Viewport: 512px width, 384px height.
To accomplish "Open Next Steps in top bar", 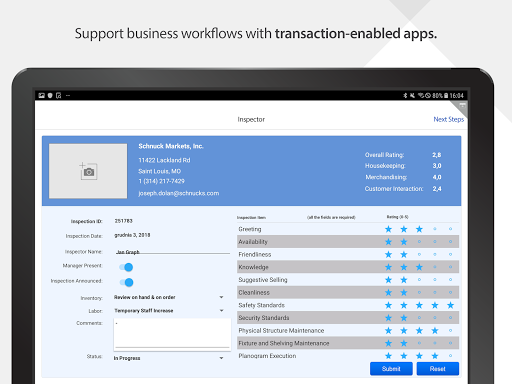I will [448, 119].
